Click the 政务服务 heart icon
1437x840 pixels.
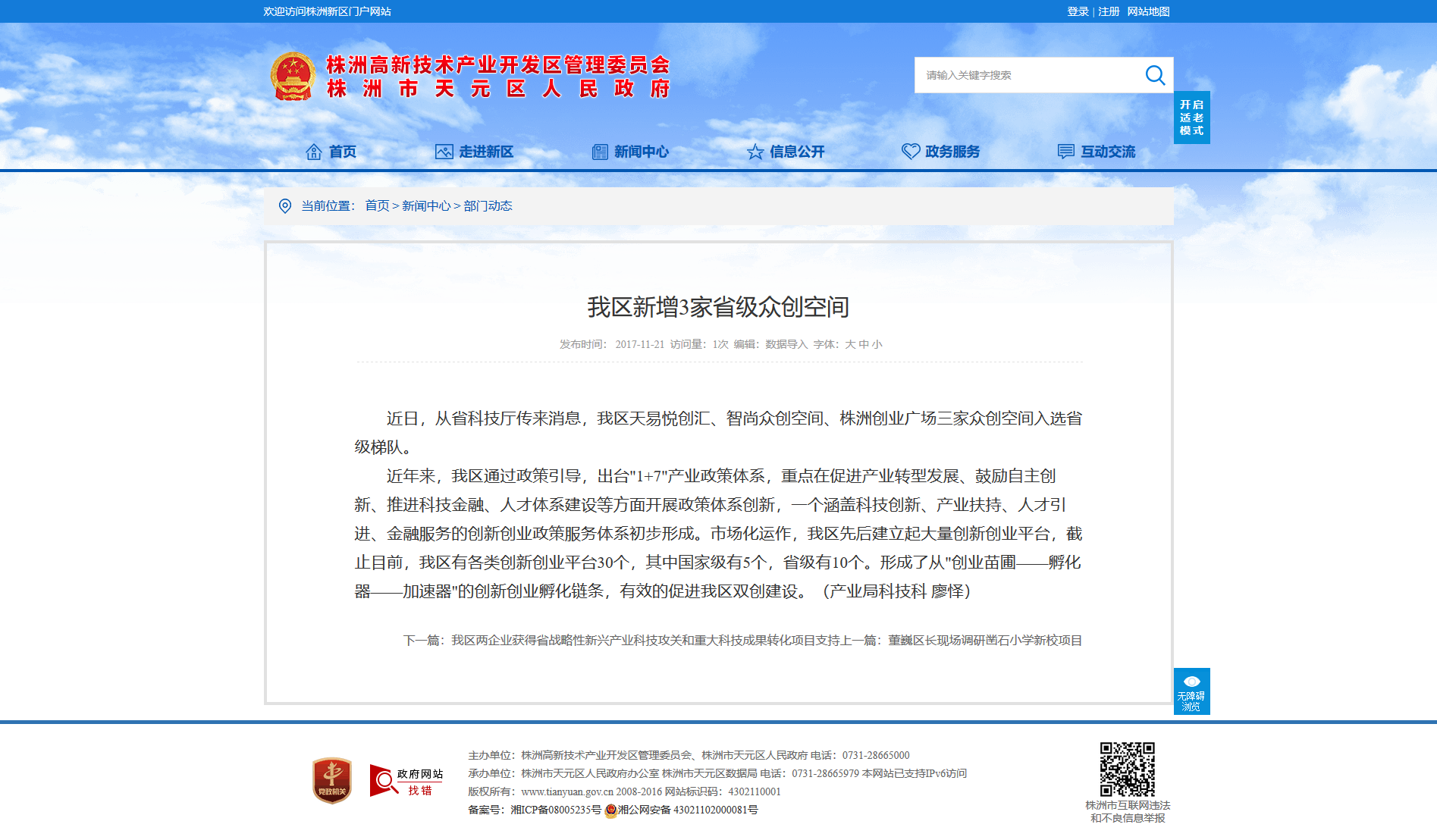pos(911,152)
